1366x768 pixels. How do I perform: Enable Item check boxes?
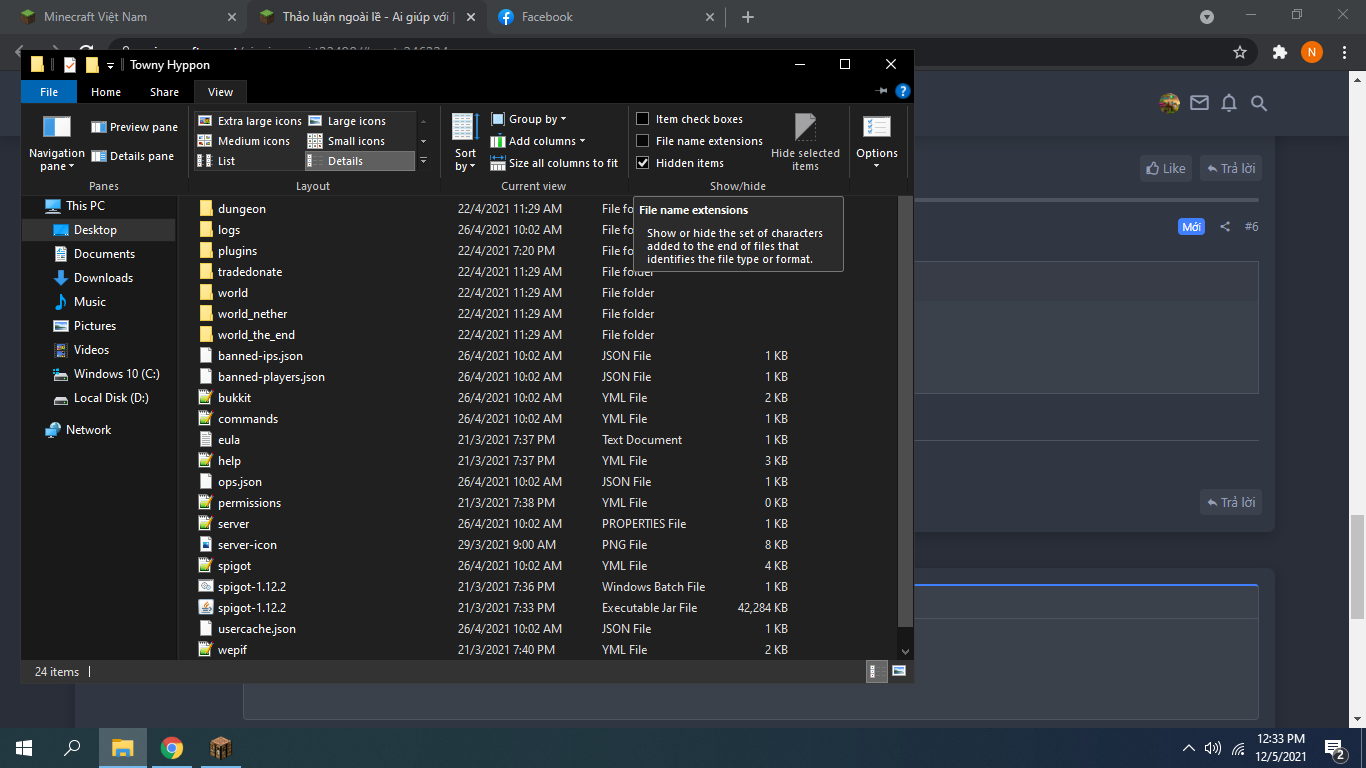643,119
